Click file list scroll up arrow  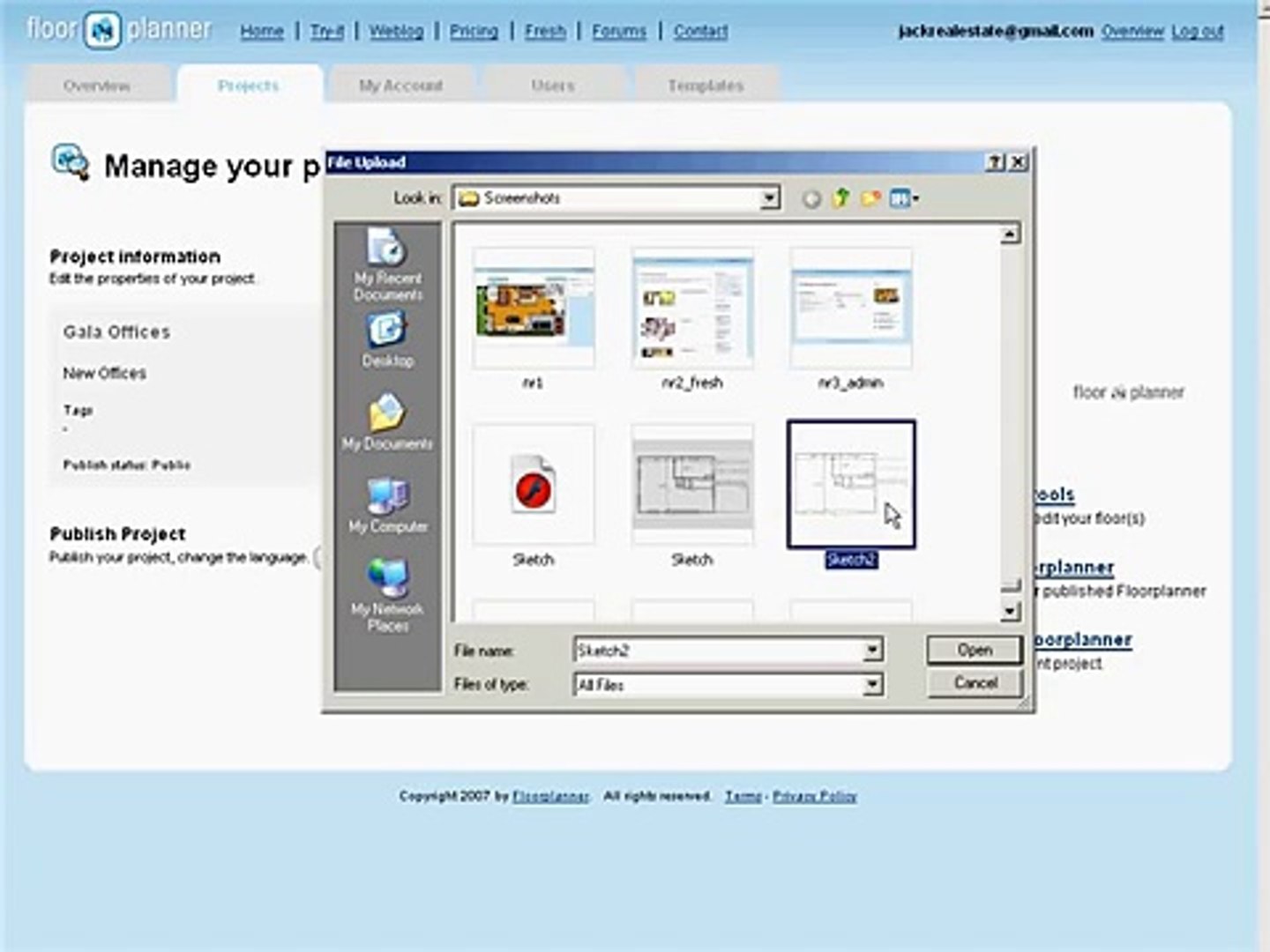[x=1011, y=234]
